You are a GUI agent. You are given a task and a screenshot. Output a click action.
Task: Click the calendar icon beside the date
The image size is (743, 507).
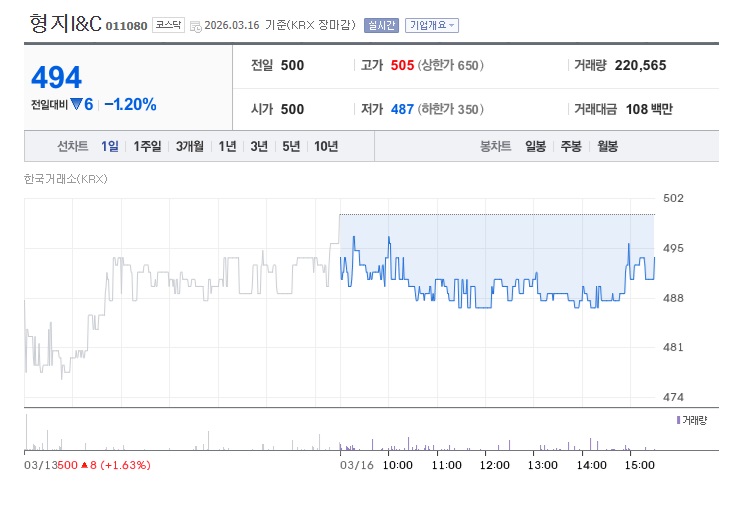point(195,25)
